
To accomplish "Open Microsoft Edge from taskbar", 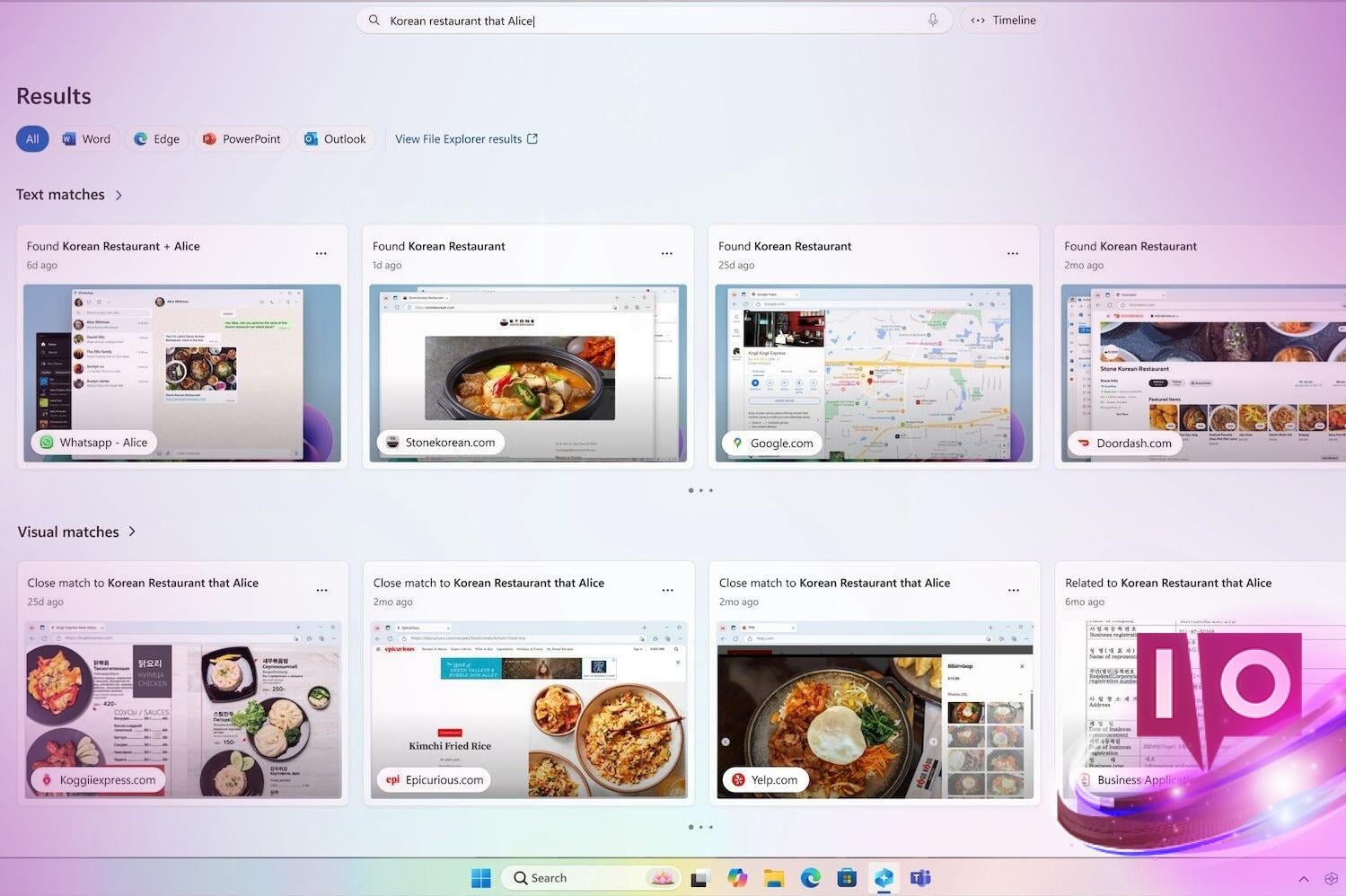I will pyautogui.click(x=810, y=878).
